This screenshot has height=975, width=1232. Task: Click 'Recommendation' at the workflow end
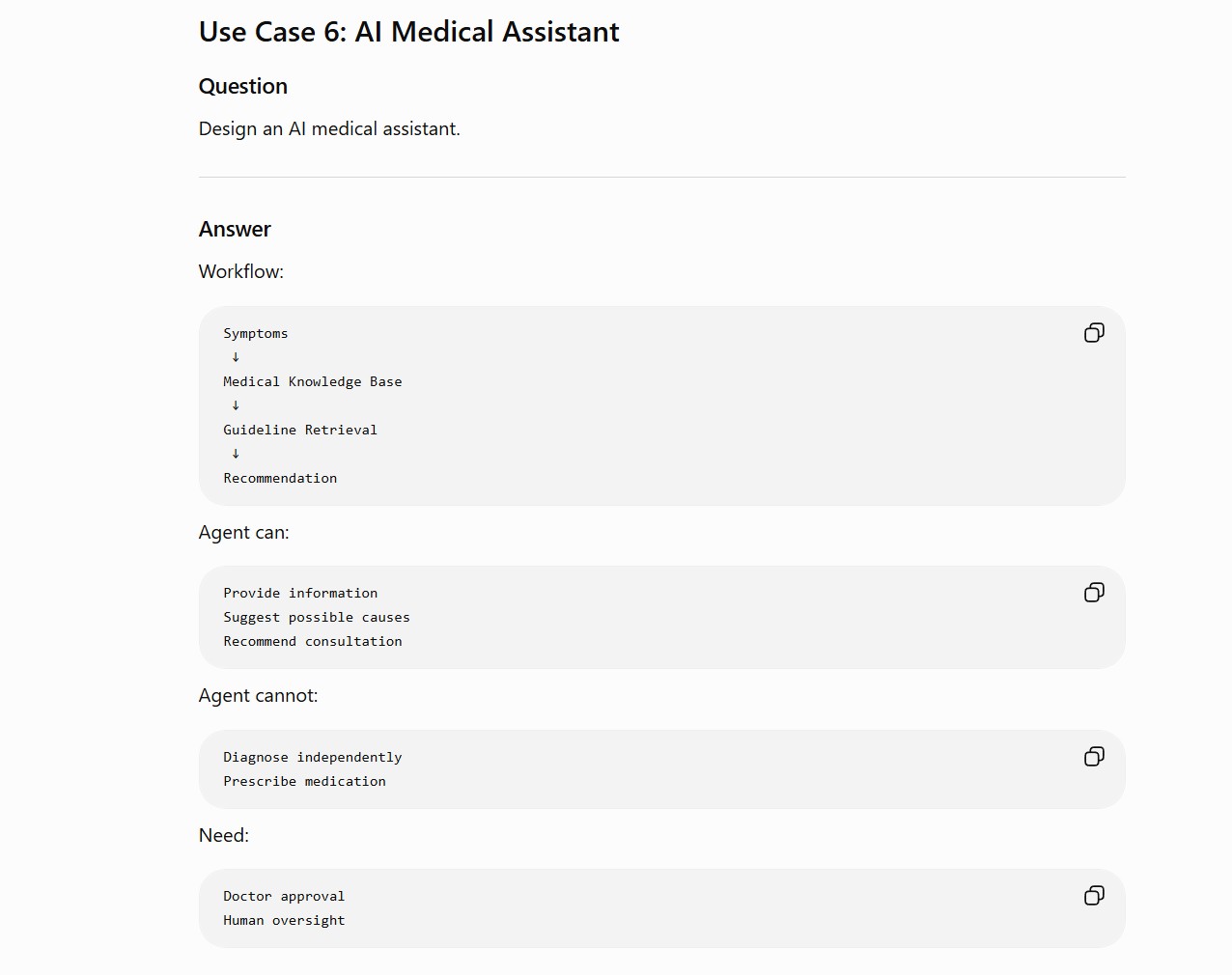280,479
